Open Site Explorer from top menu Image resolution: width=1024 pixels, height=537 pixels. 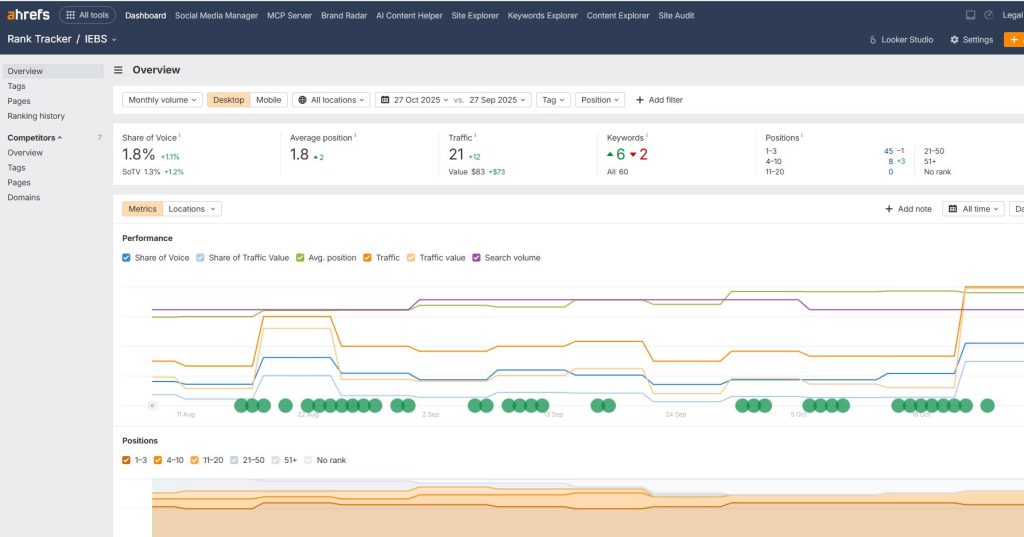coord(474,15)
